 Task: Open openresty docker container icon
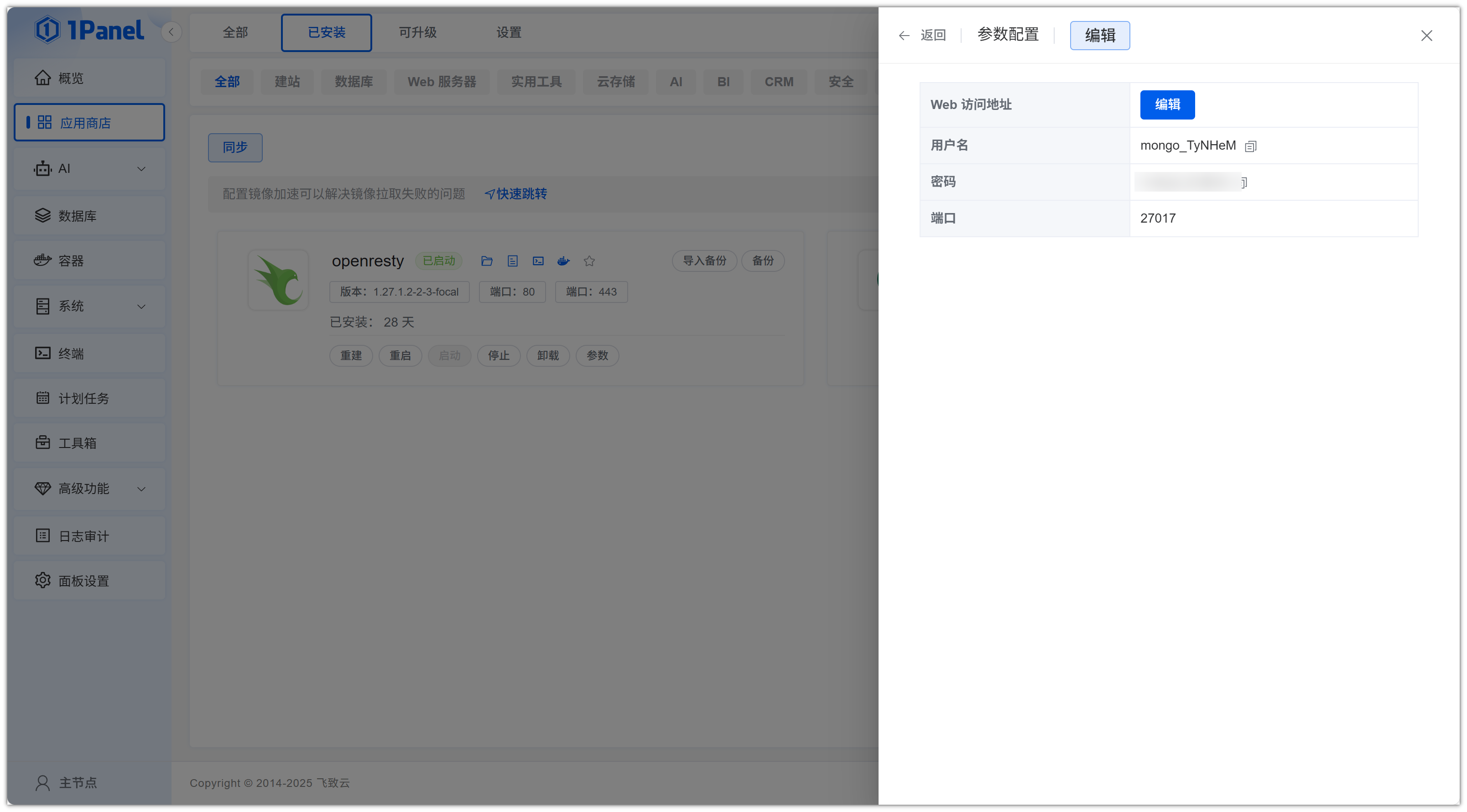pyautogui.click(x=563, y=261)
